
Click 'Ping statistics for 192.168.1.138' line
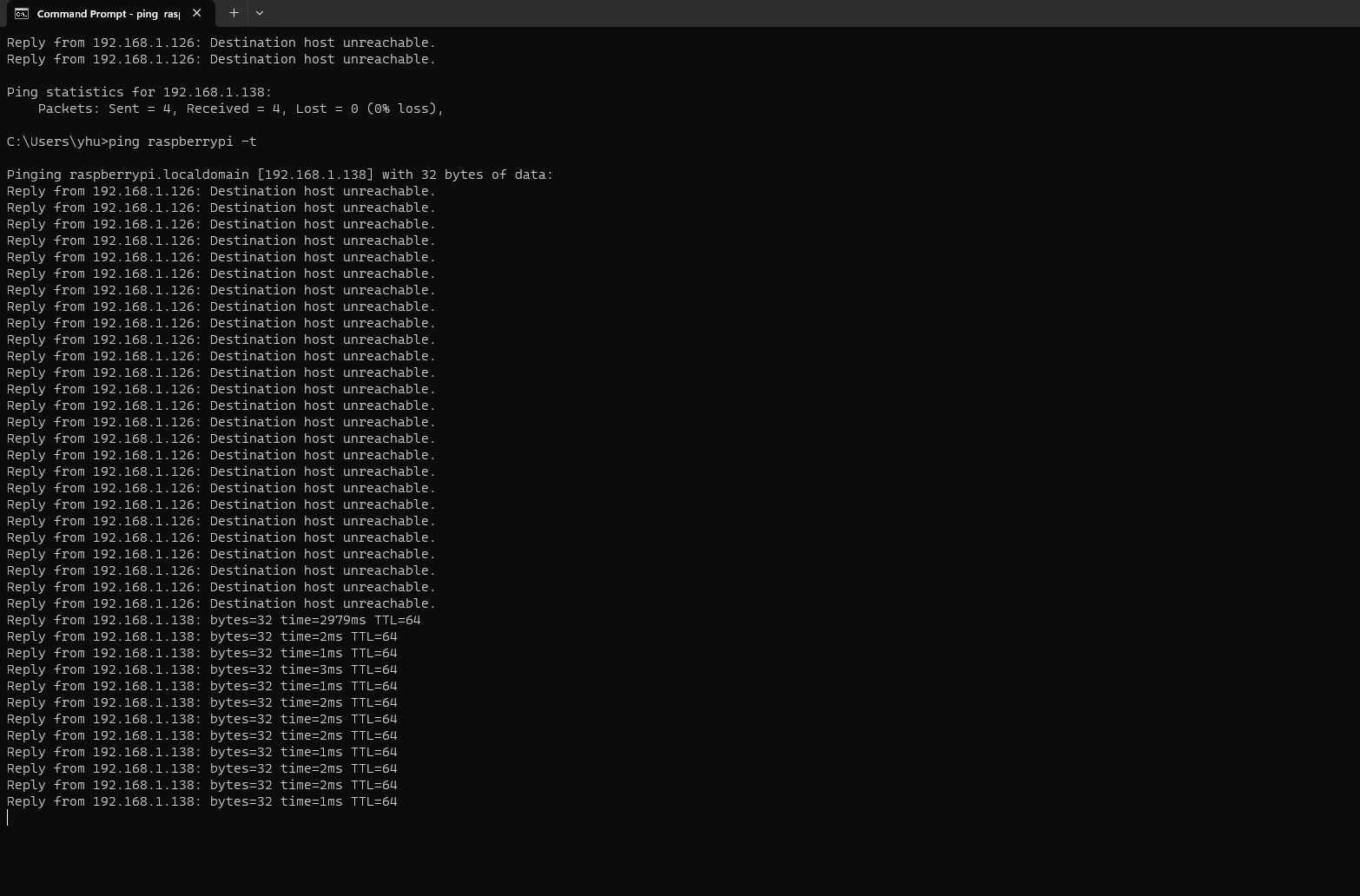click(139, 92)
